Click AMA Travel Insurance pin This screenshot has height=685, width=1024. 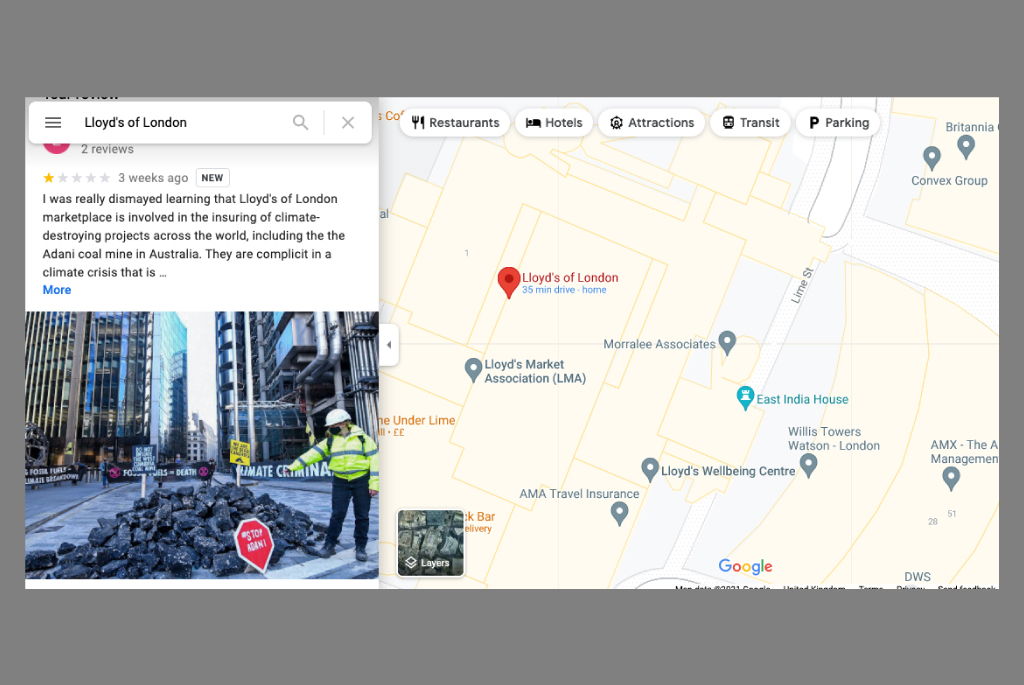619,513
